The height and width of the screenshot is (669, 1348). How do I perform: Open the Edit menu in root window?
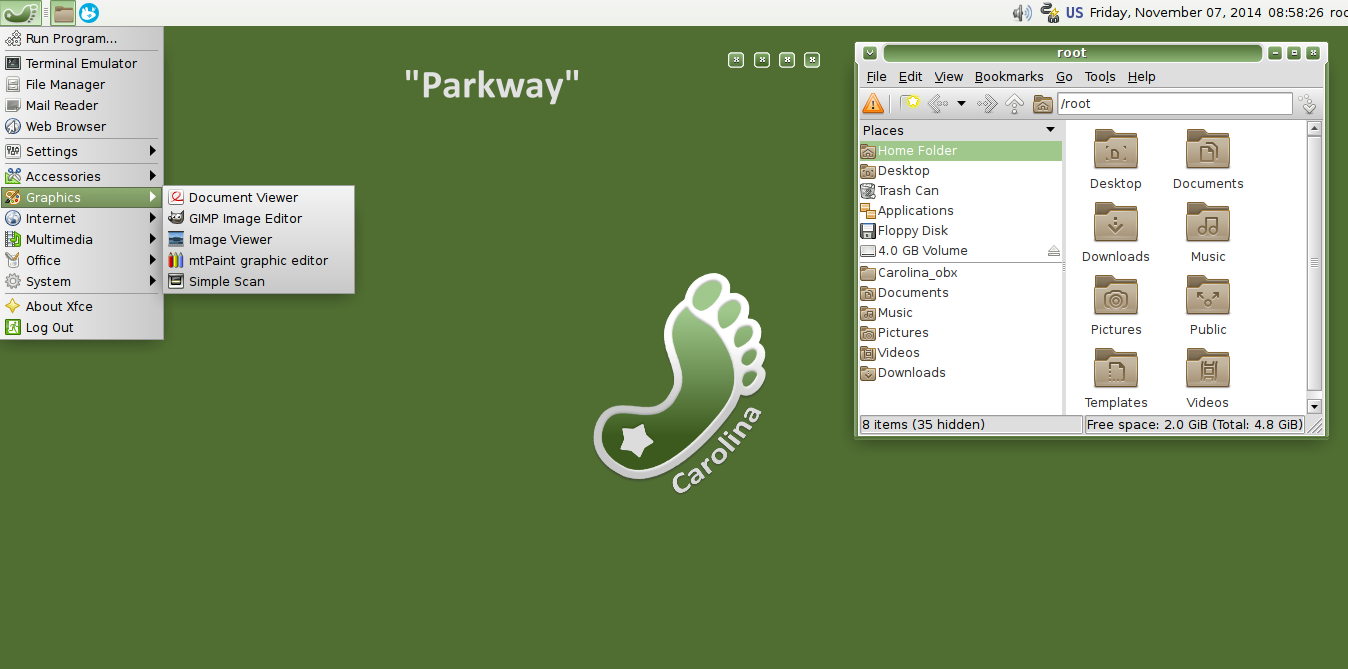(910, 76)
